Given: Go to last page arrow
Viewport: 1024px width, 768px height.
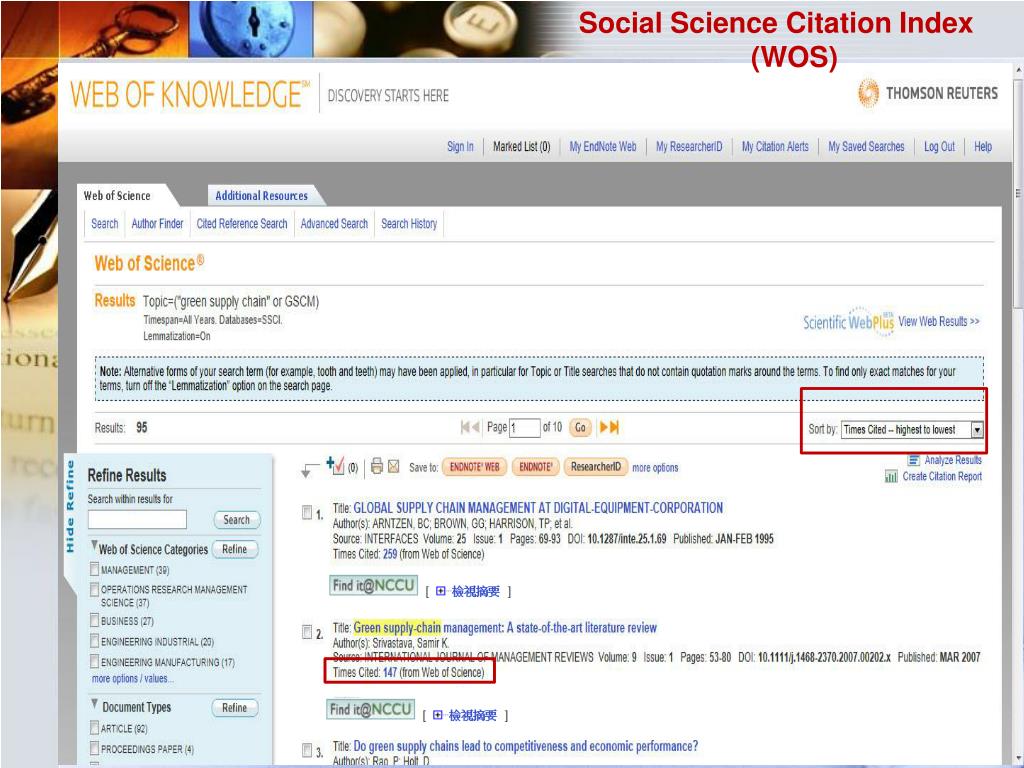Looking at the screenshot, I should pyautogui.click(x=614, y=427).
